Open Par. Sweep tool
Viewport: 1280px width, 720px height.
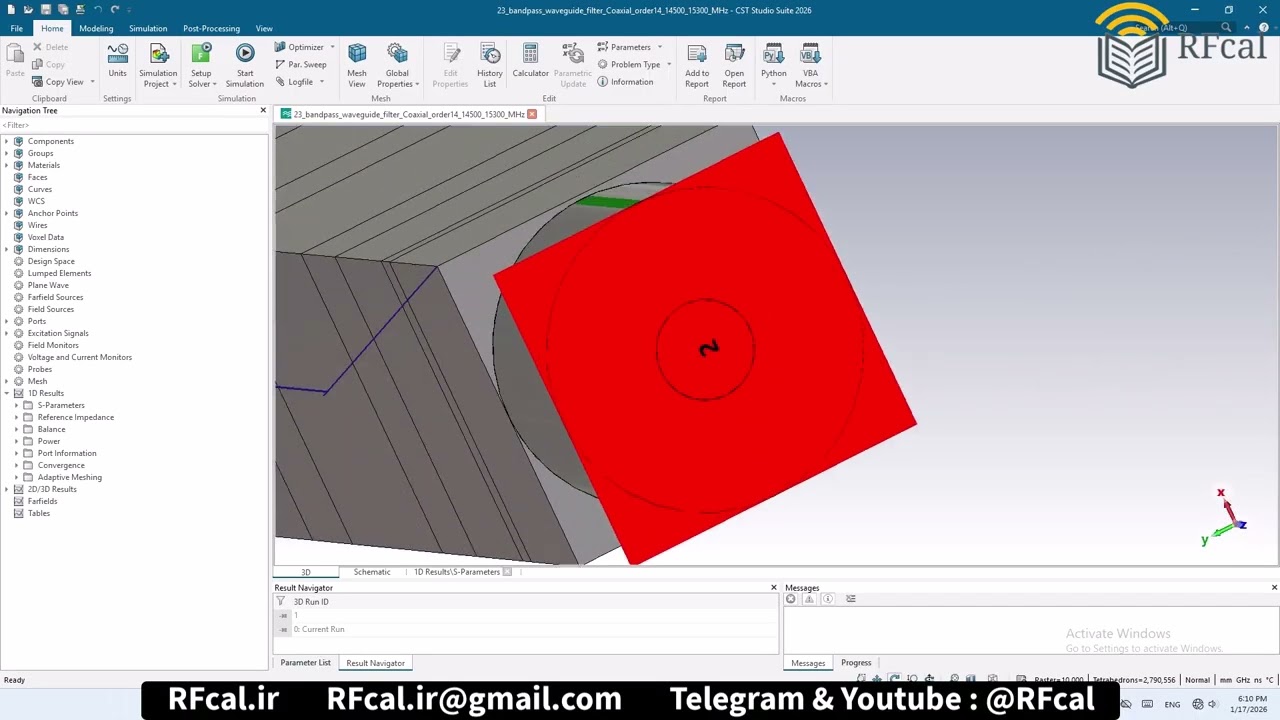pos(300,64)
